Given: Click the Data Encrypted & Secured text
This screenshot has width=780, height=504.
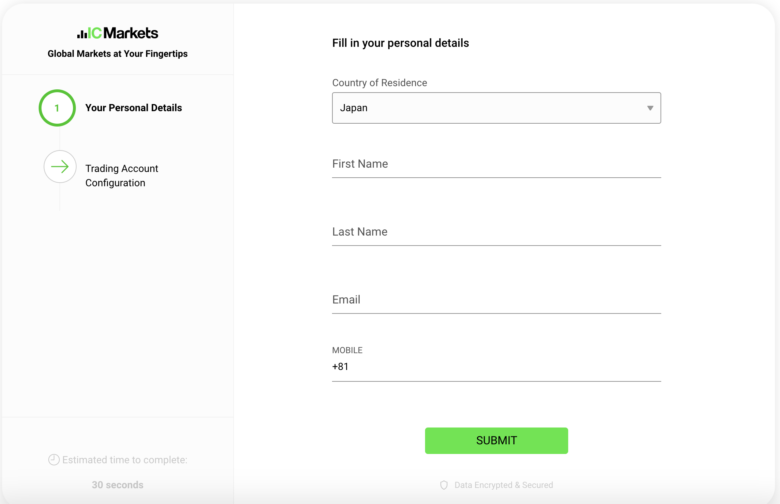Looking at the screenshot, I should tap(503, 485).
